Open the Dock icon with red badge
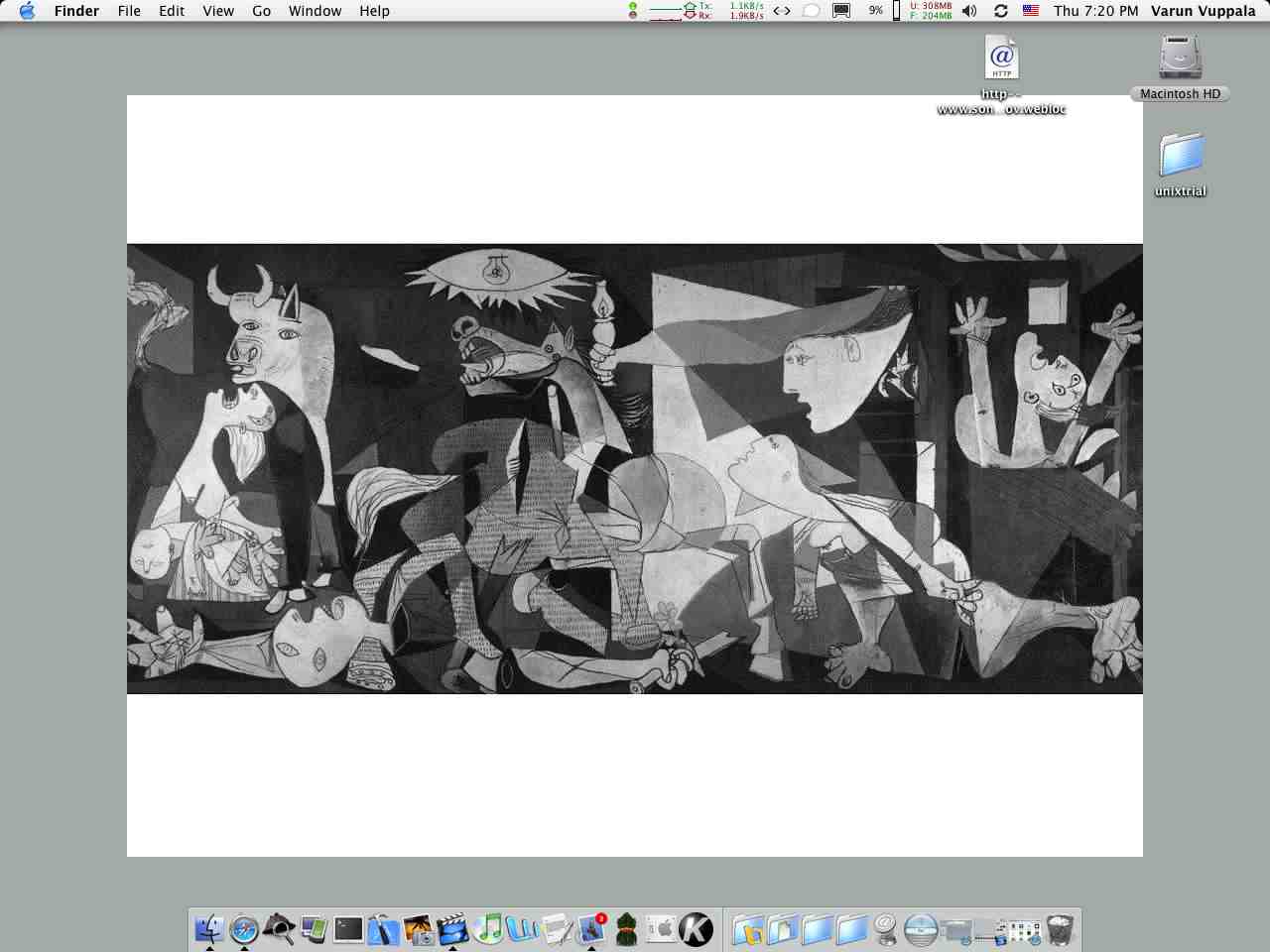 pyautogui.click(x=591, y=929)
